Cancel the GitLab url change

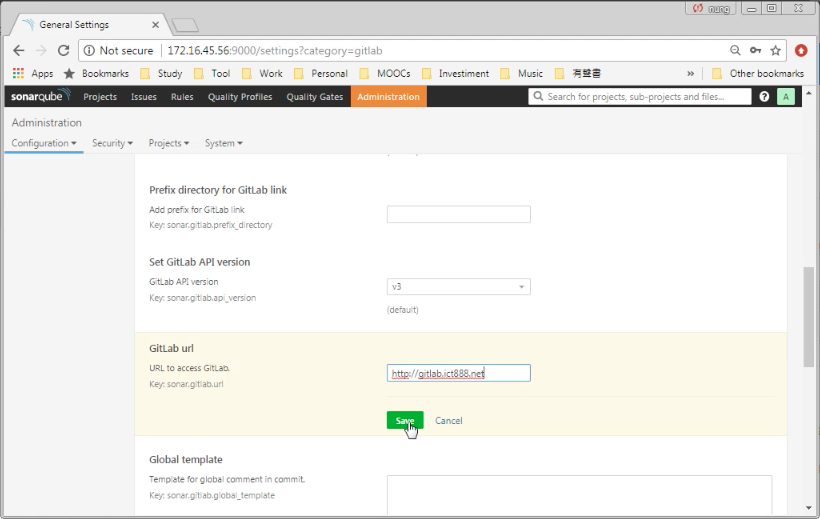pyautogui.click(x=449, y=421)
